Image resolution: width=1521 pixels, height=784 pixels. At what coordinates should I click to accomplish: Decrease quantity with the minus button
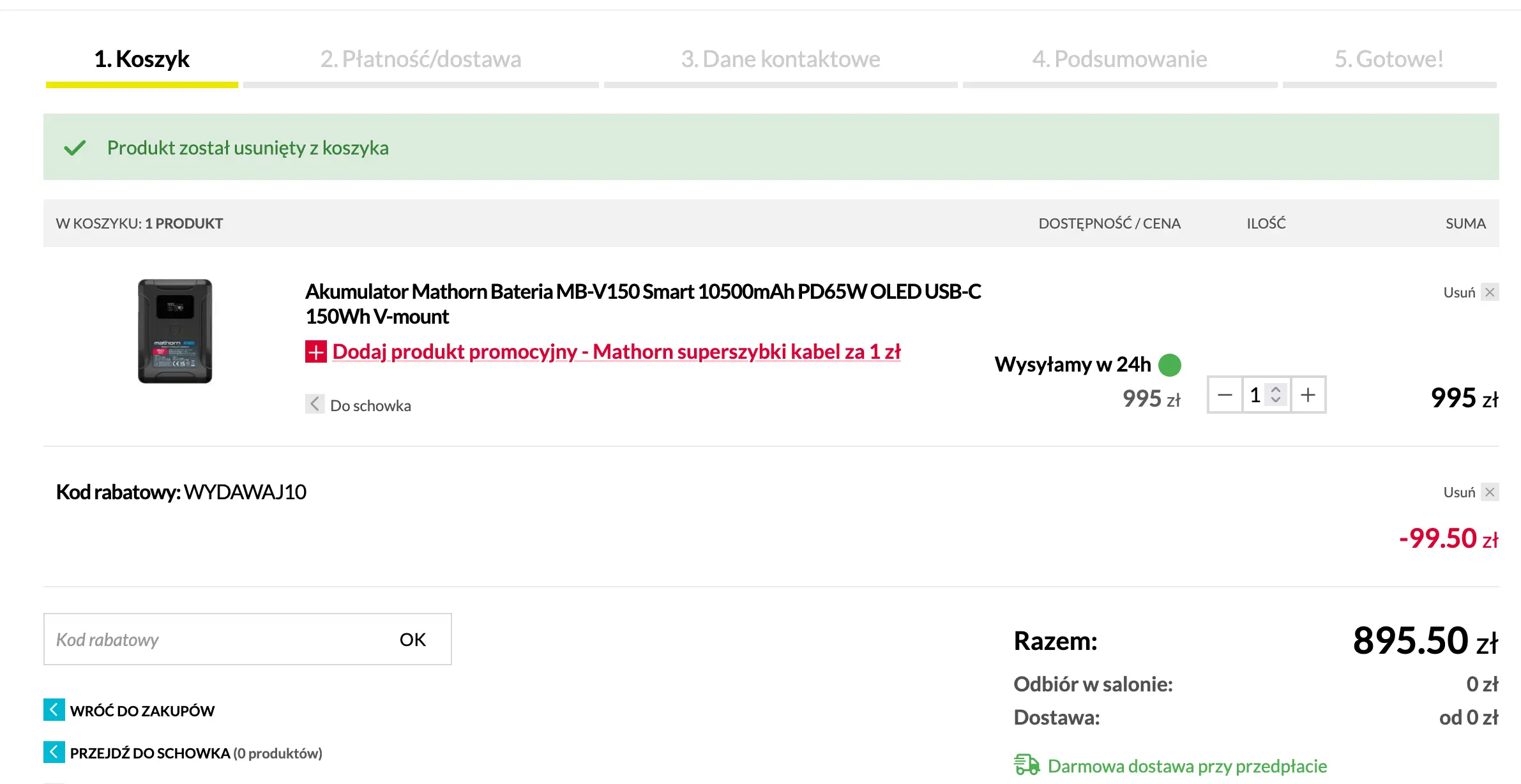(x=1225, y=395)
